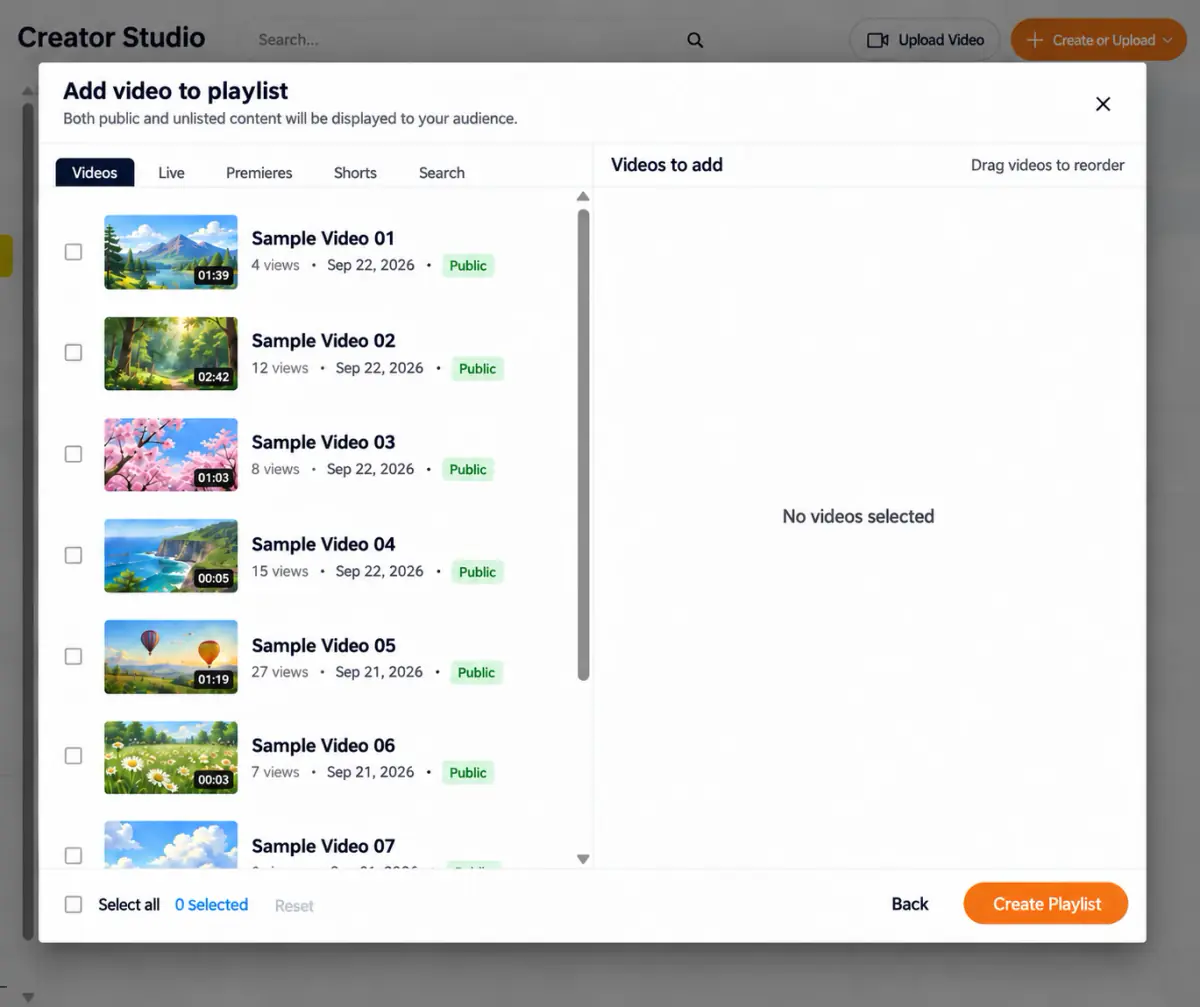Viewport: 1200px width, 1007px height.
Task: Click the Sample Video 02 forest thumbnail
Action: click(171, 353)
